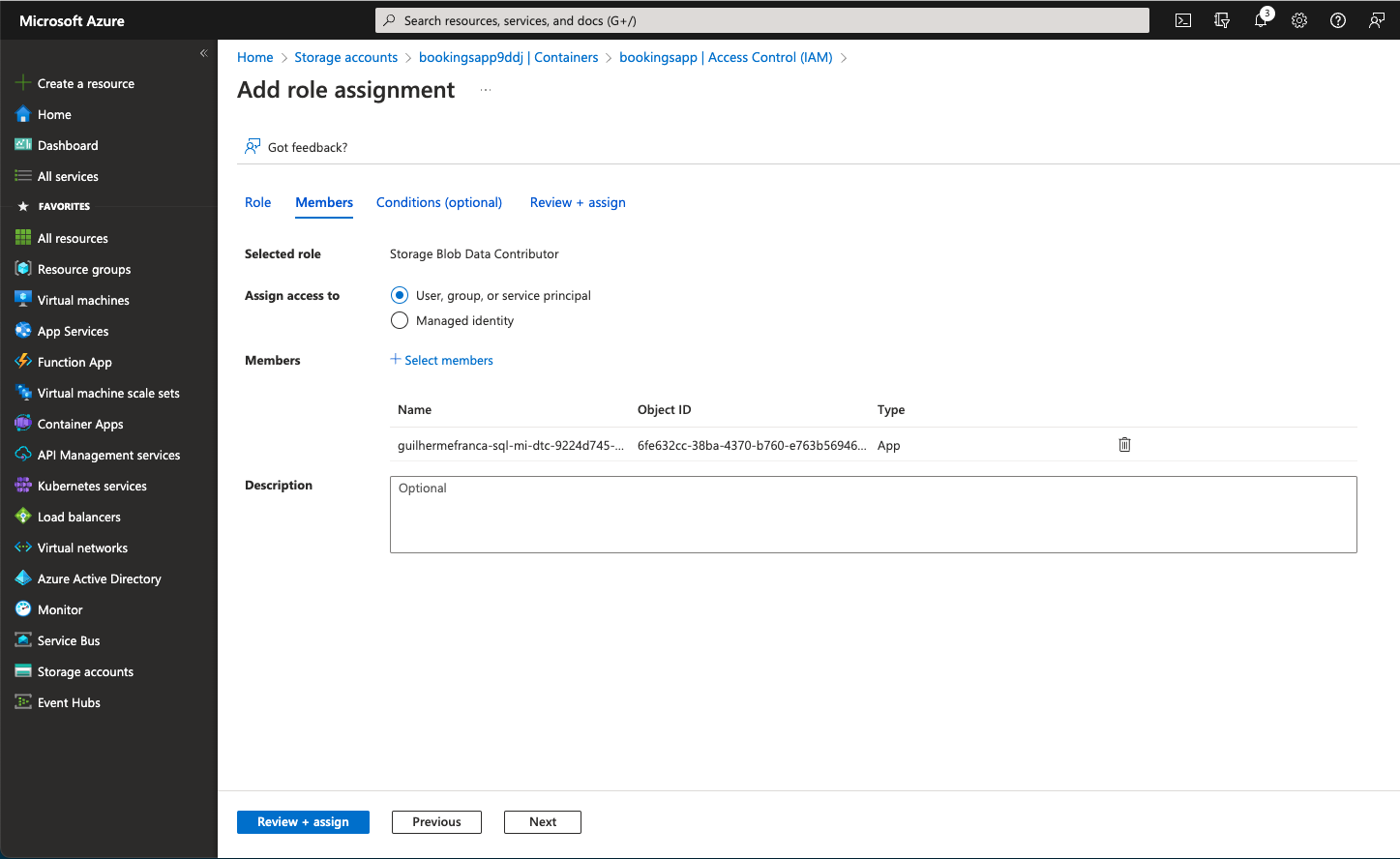
Task: Click the Monitor icon in sidebar
Action: [23, 609]
